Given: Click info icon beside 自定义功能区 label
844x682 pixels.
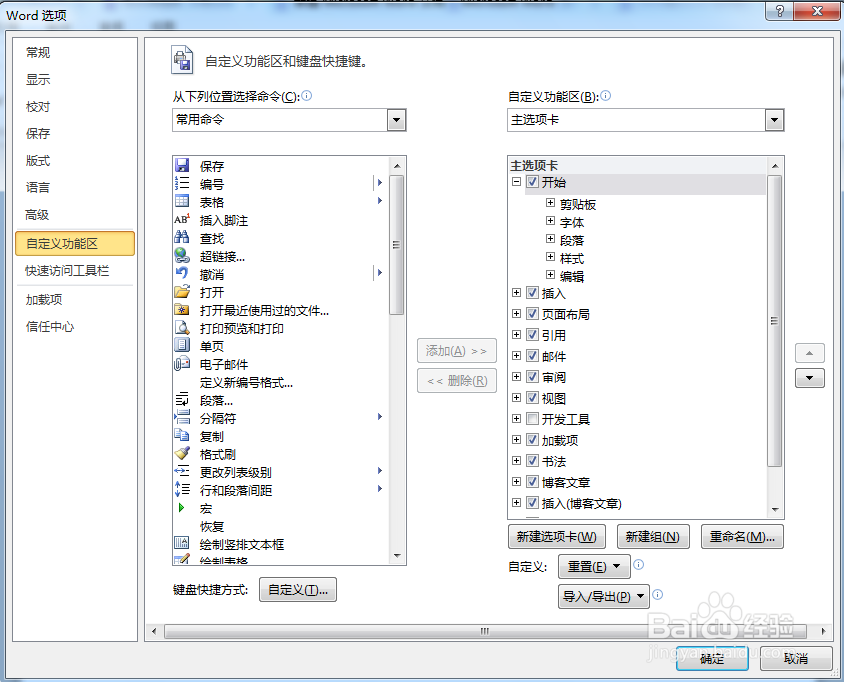Looking at the screenshot, I should [x=606, y=96].
